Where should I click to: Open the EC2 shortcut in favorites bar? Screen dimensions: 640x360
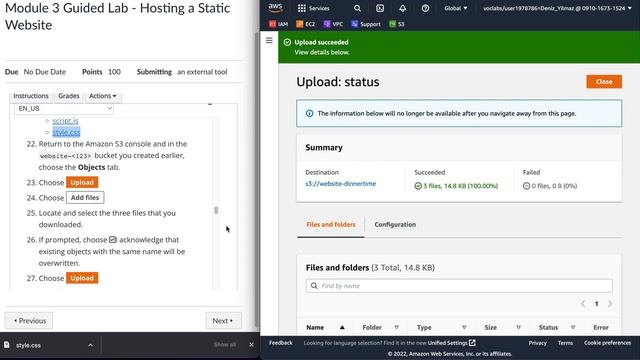pos(306,24)
